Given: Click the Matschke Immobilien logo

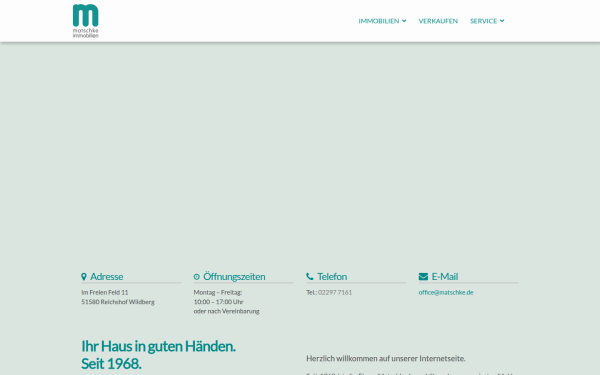Looking at the screenshot, I should click(86, 21).
